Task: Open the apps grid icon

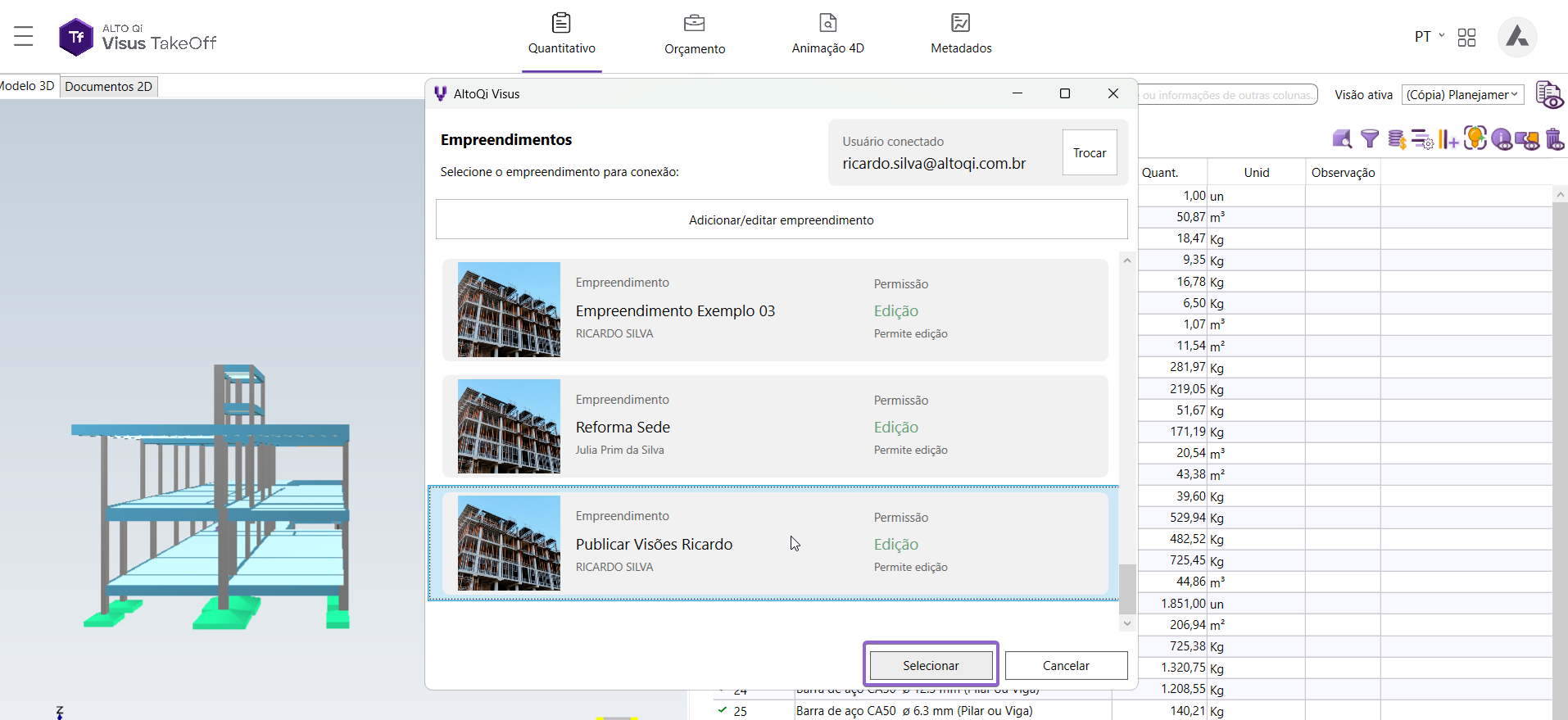Action: point(1466,38)
